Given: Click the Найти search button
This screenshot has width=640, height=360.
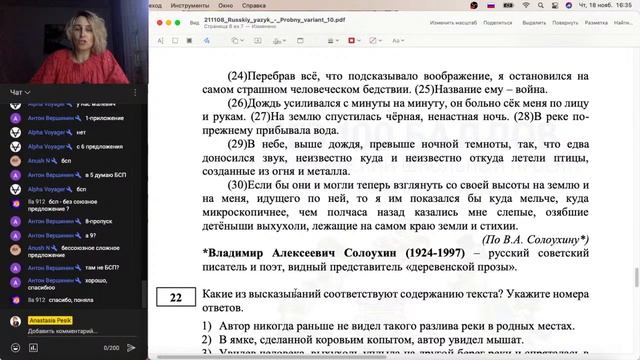Looking at the screenshot, I should click(623, 23).
